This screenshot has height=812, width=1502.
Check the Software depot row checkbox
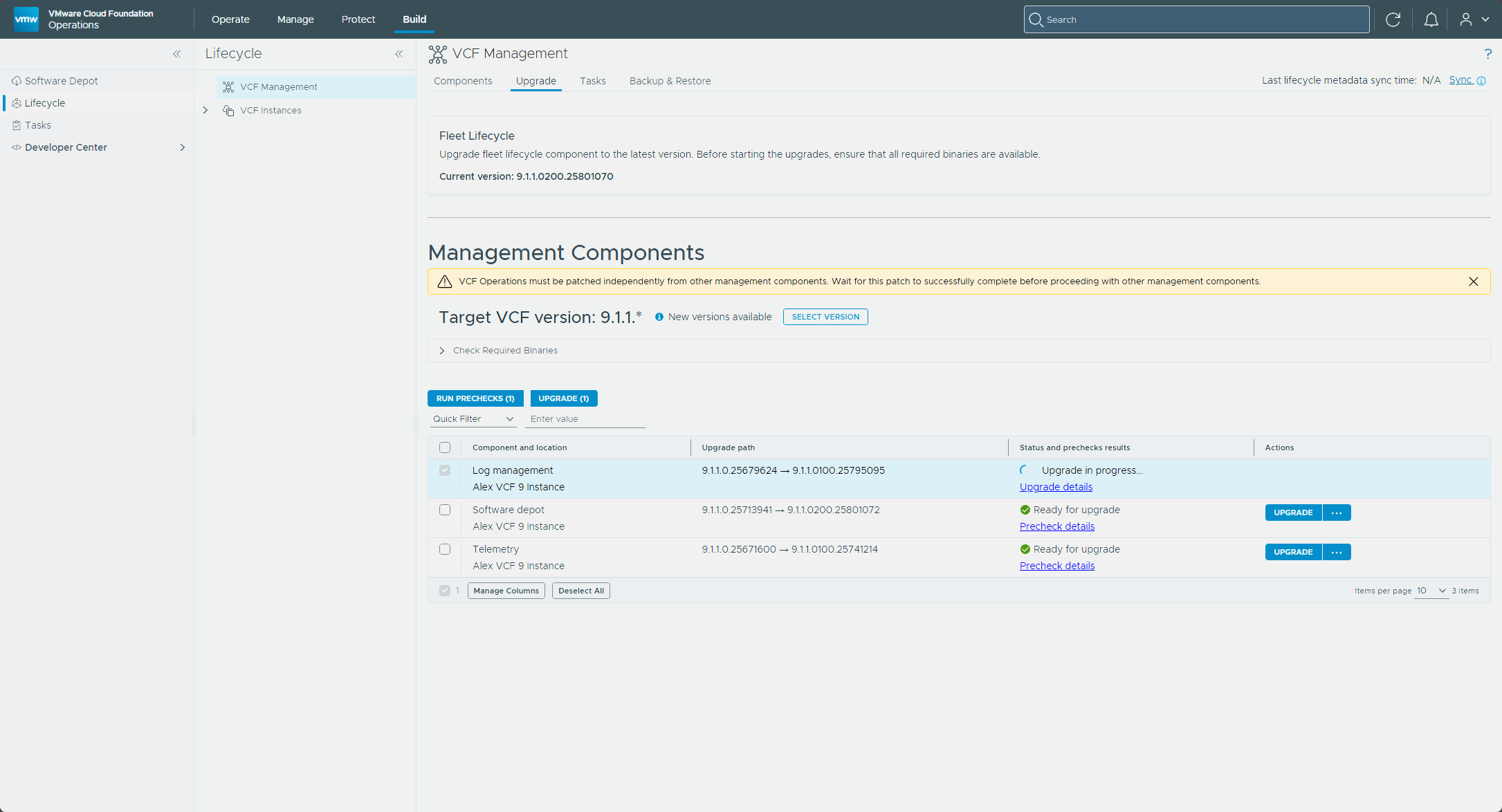[x=445, y=510]
